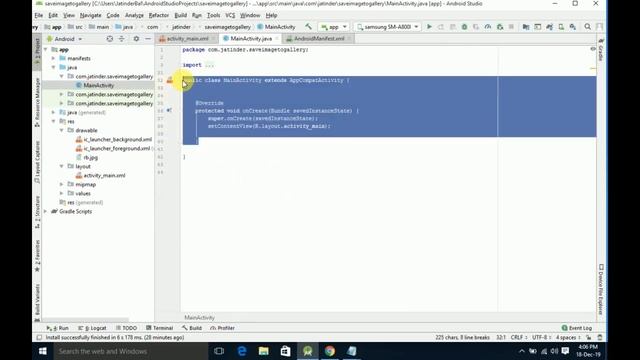Open the app run configuration dropdown
The width and height of the screenshot is (640, 360).
click(x=334, y=27)
